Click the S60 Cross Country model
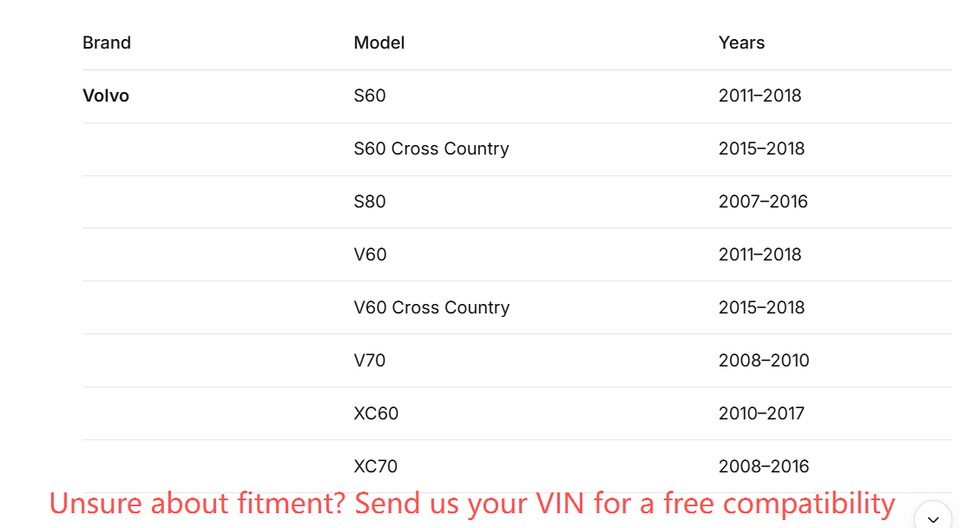The width and height of the screenshot is (960, 528). (431, 149)
